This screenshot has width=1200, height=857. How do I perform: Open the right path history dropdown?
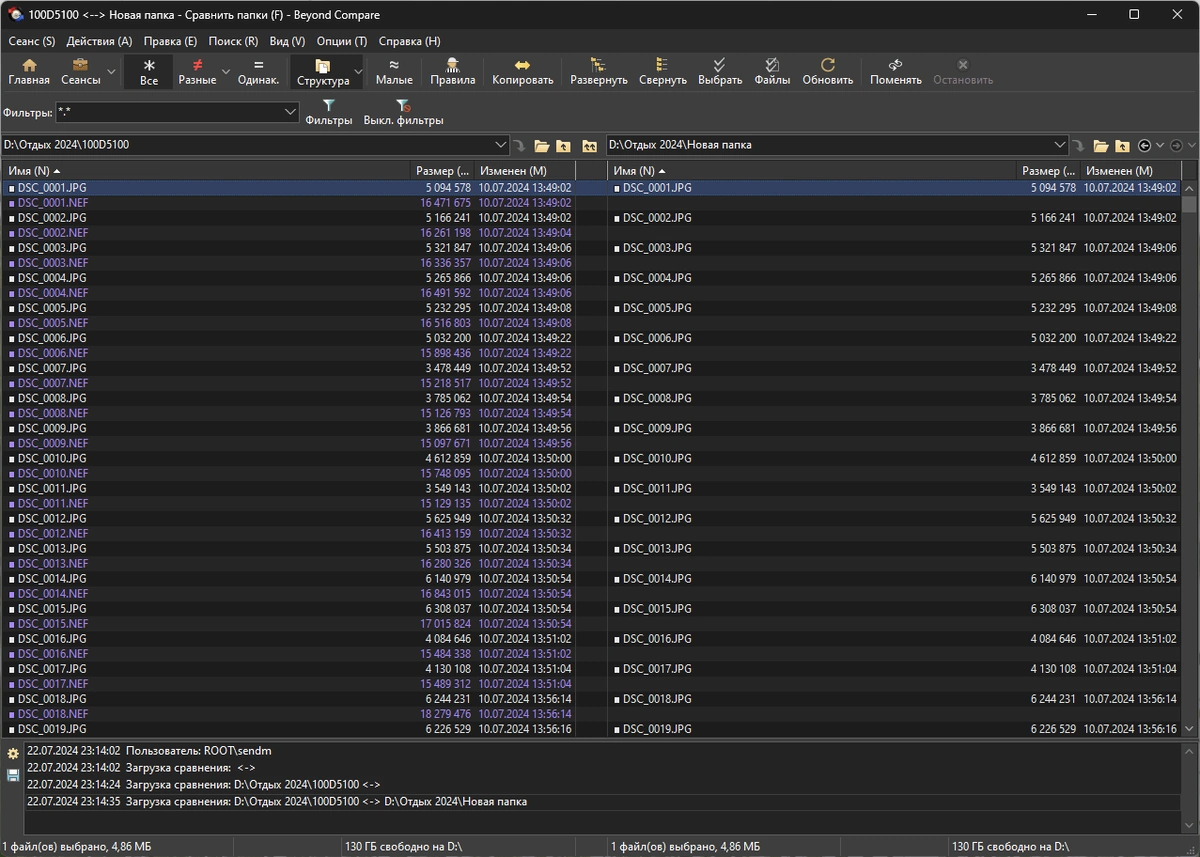point(1060,145)
